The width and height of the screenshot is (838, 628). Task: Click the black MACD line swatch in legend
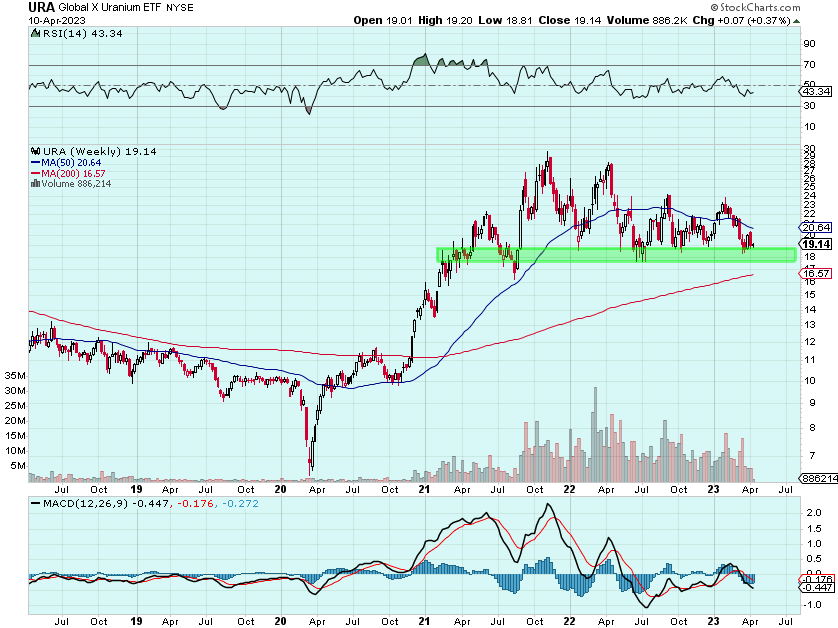point(36,503)
